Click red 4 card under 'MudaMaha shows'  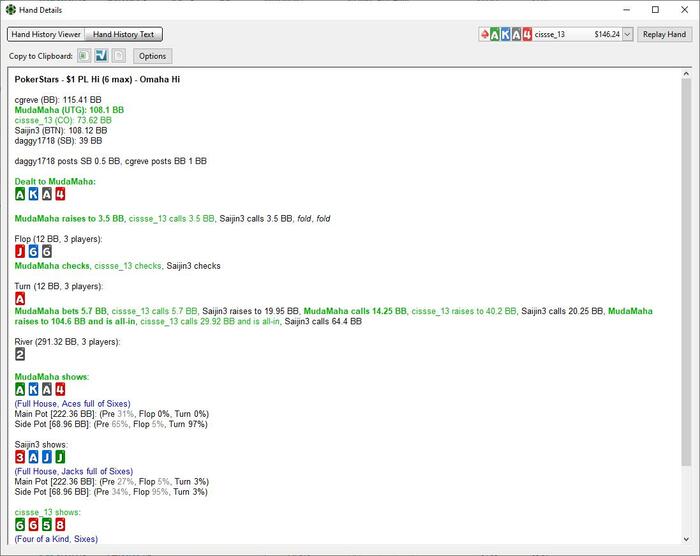coord(60,389)
